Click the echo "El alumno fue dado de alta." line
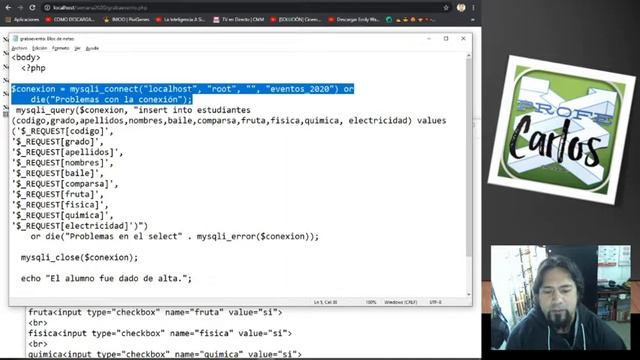640x360 pixels. tap(106, 279)
